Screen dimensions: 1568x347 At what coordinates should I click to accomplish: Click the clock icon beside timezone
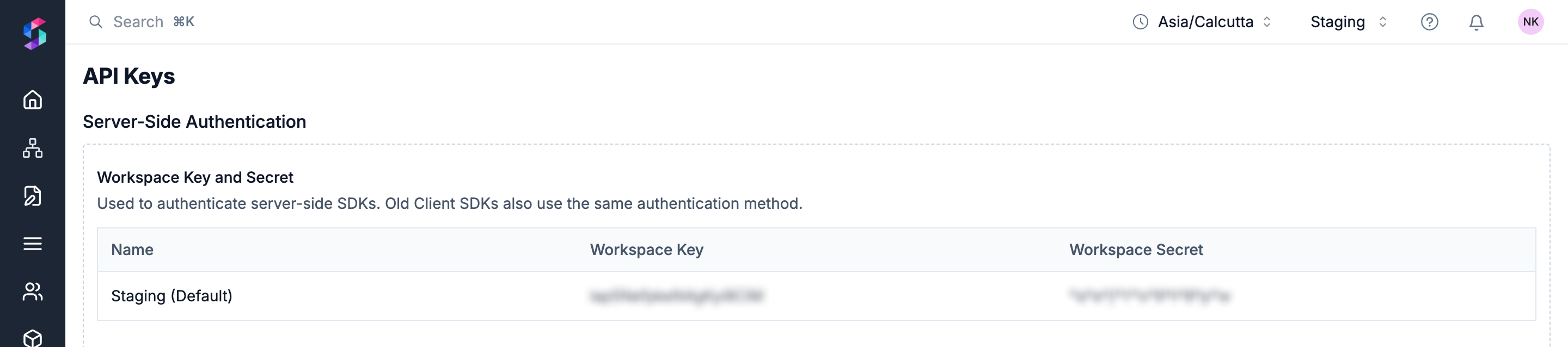click(1140, 22)
